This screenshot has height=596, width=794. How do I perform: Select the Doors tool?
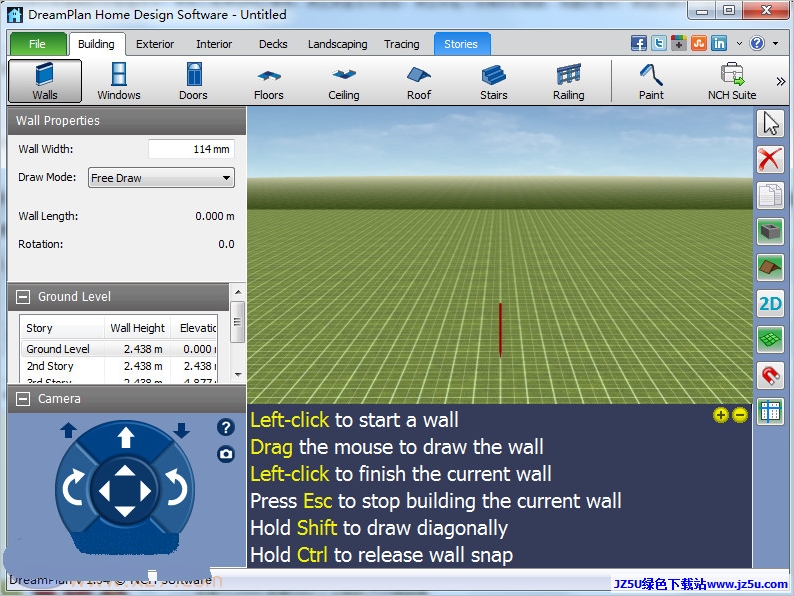[193, 81]
